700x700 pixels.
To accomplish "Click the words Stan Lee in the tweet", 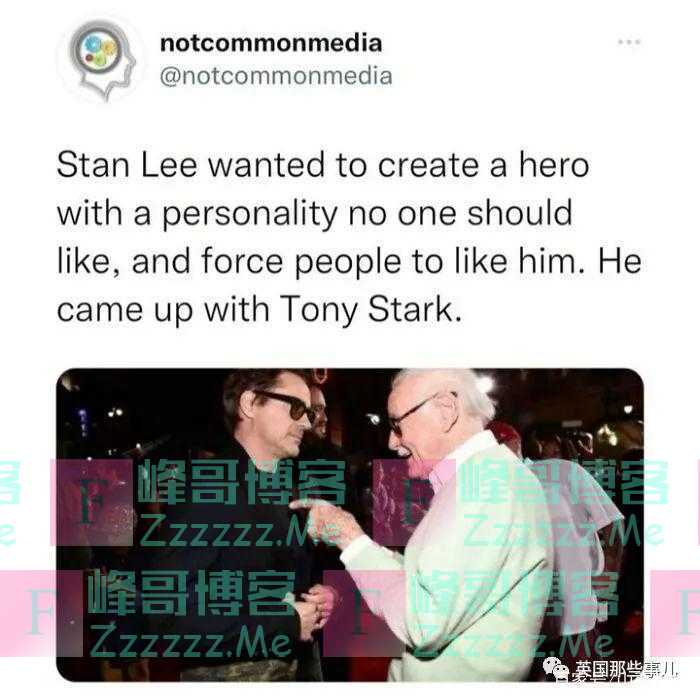I will pyautogui.click(x=127, y=165).
